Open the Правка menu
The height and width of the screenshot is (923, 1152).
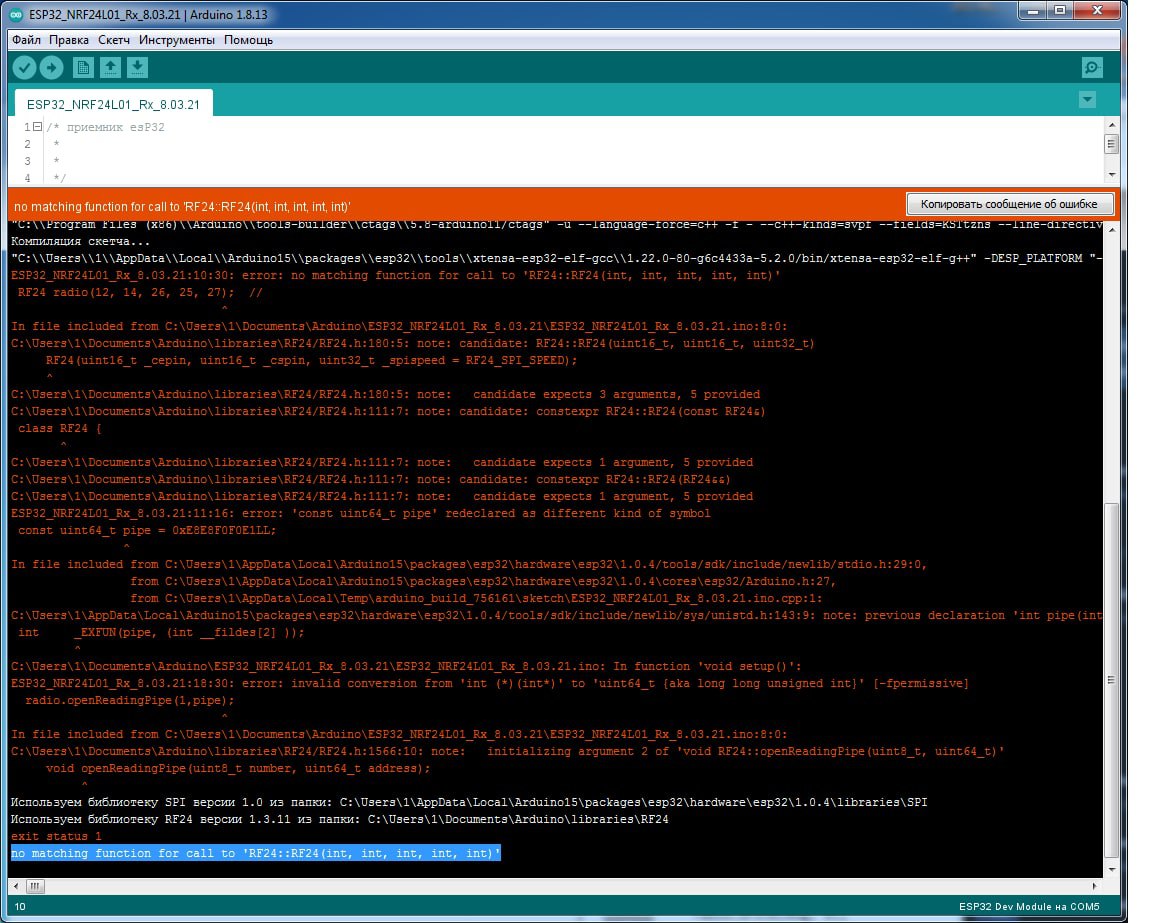[x=69, y=40]
